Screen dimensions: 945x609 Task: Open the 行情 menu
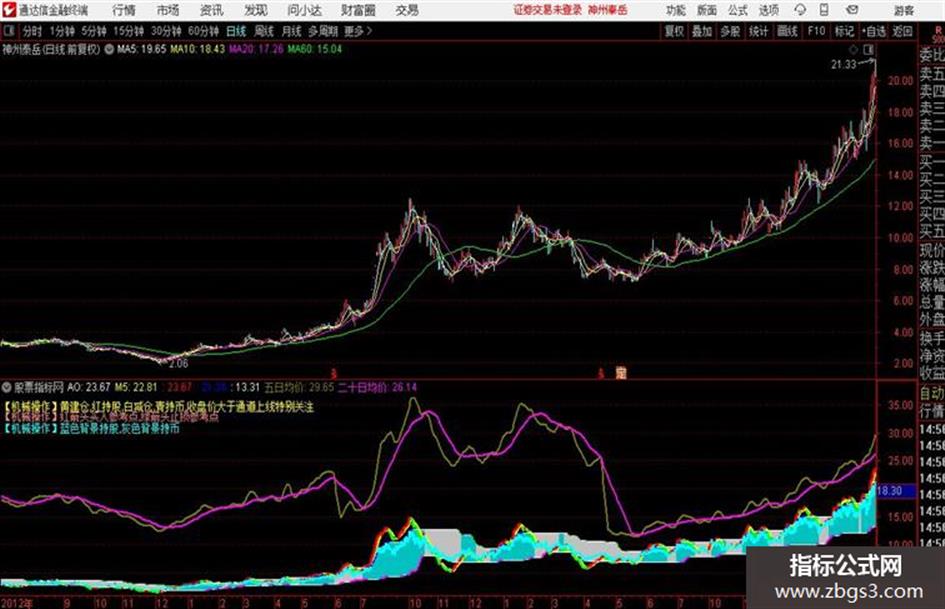124,10
